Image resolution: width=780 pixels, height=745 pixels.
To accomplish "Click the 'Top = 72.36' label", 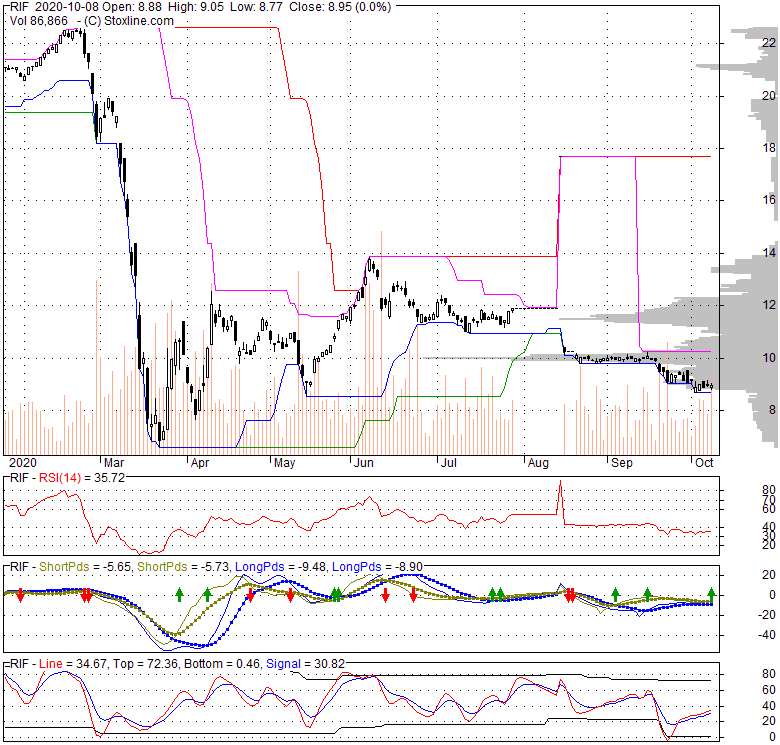I will [x=144, y=664].
